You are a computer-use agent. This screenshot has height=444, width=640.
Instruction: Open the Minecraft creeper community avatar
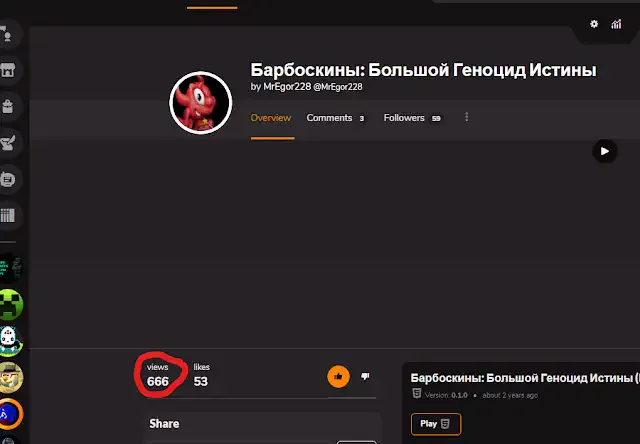tap(10, 304)
